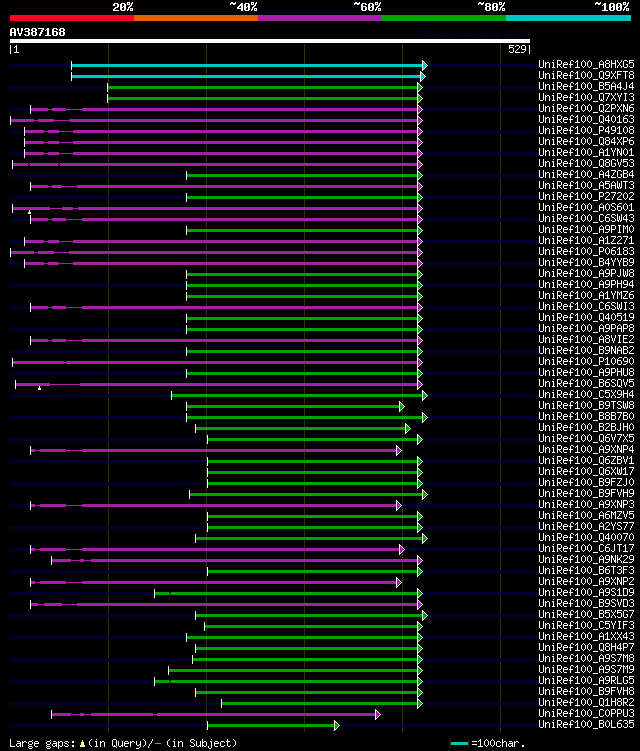Click the purple alignment bar of Q40163
640x751 pixels.
click(x=214, y=120)
